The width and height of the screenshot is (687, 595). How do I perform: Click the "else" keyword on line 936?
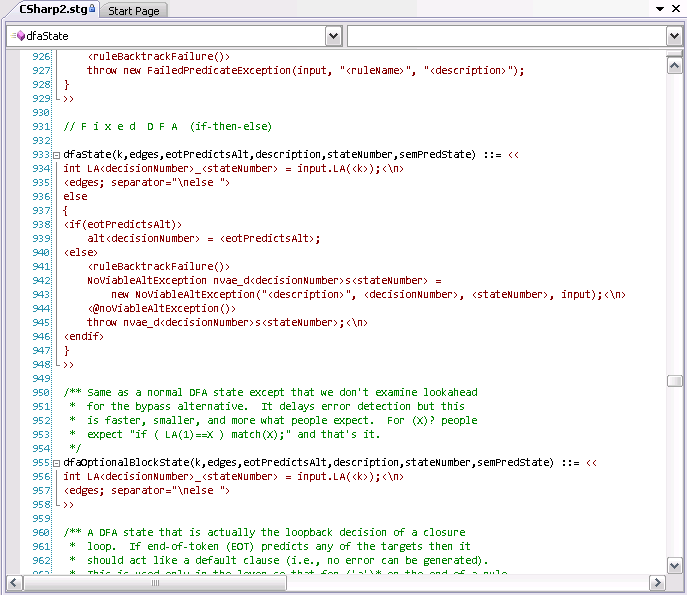75,197
